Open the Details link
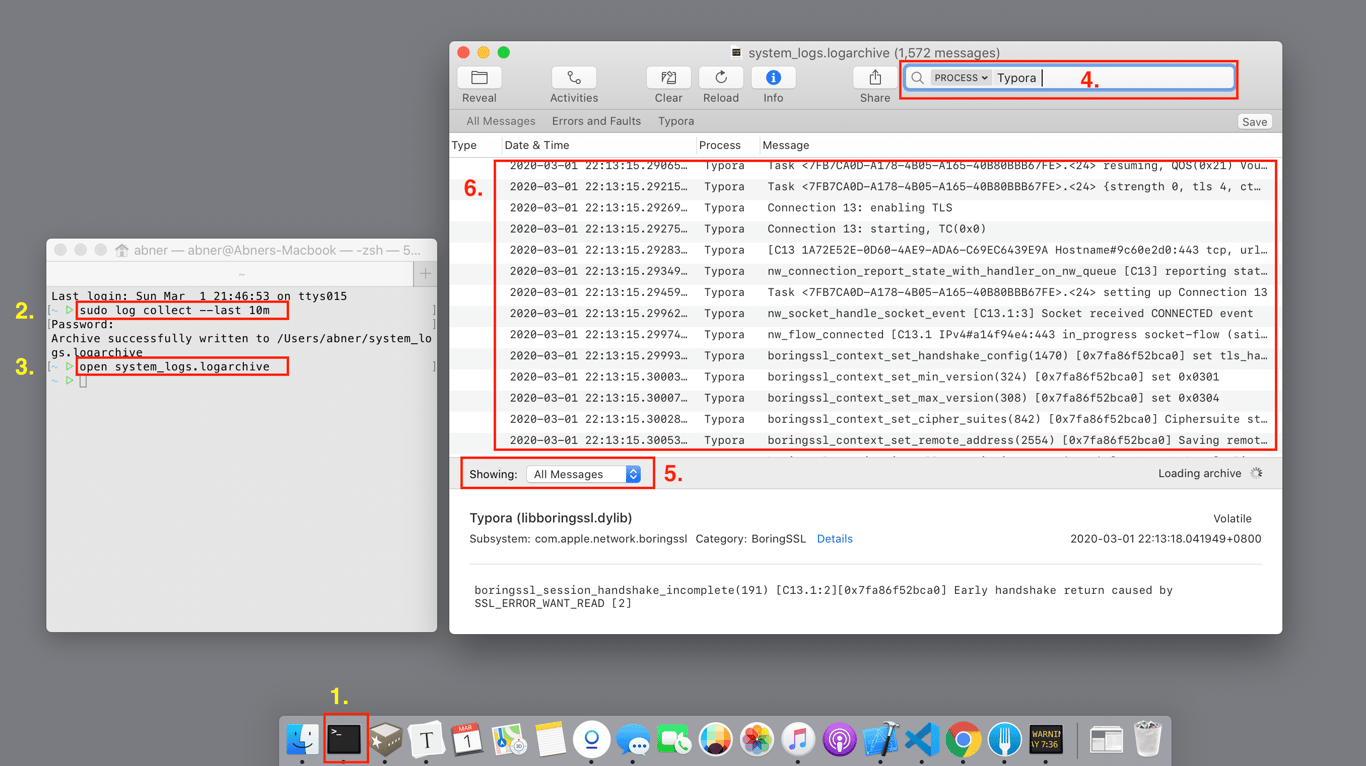The image size is (1366, 766). click(x=834, y=539)
